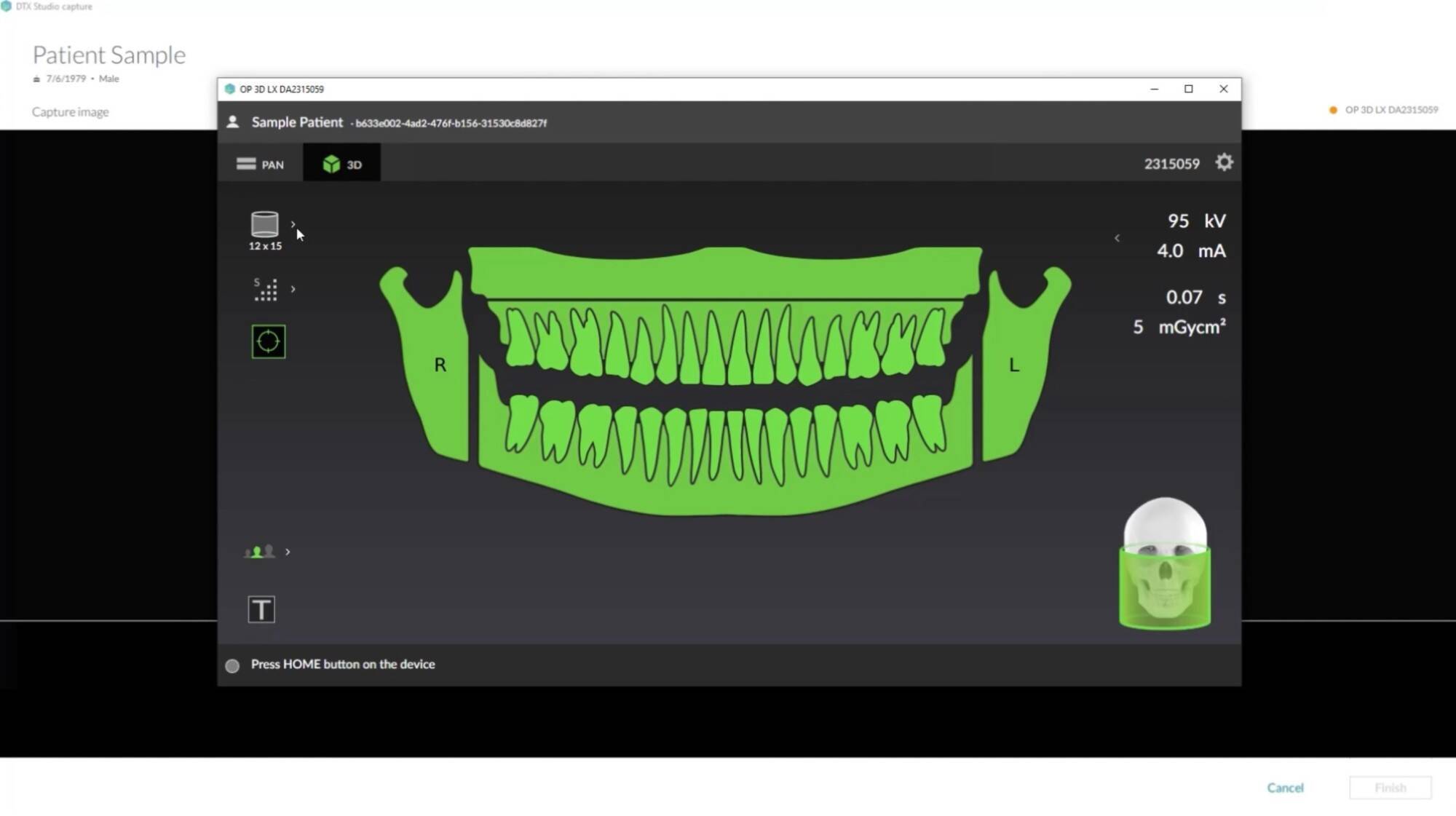
Task: Toggle the green crosshair positioning icon
Action: 268,341
